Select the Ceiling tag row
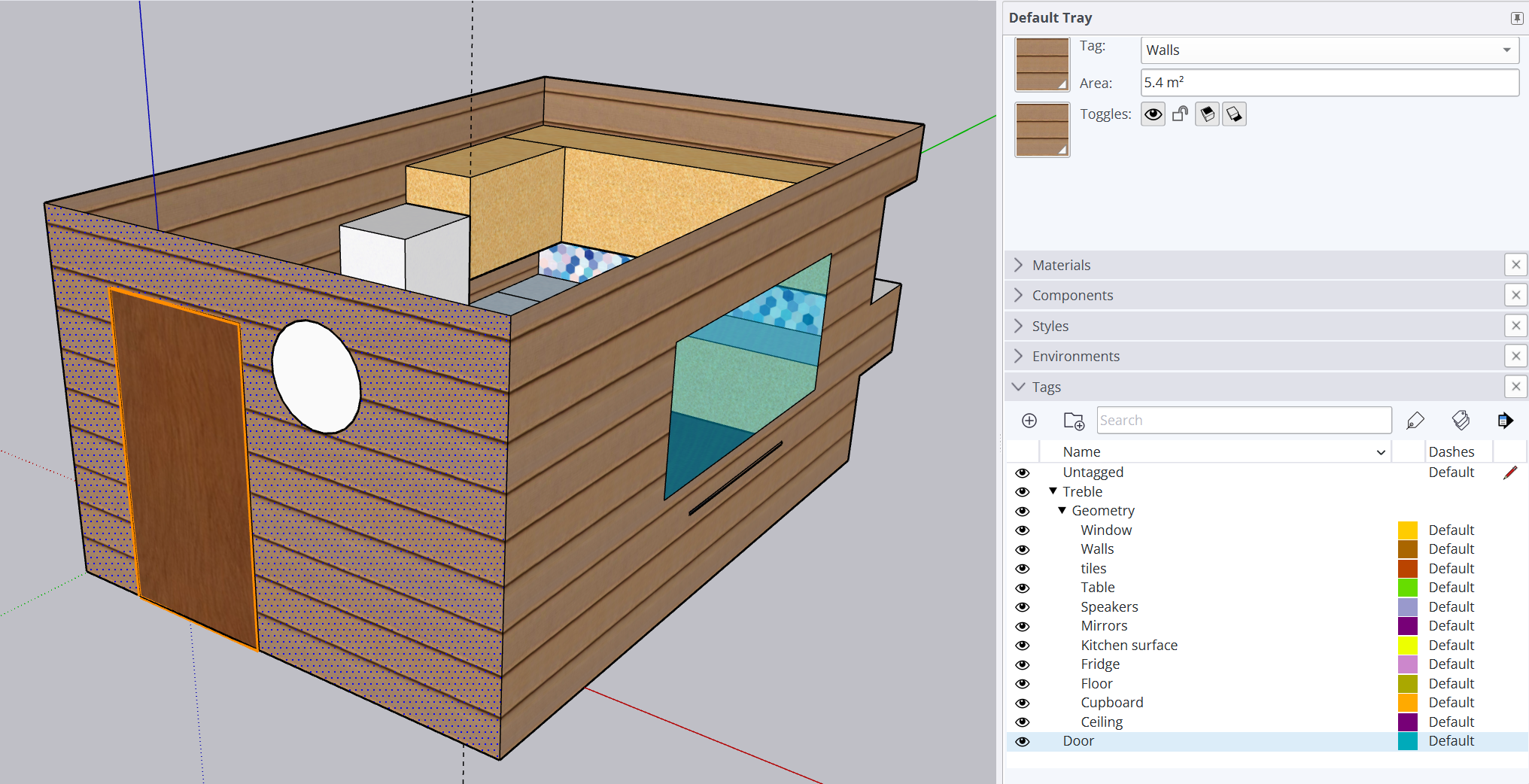This screenshot has height=784, width=1529. point(1267,722)
